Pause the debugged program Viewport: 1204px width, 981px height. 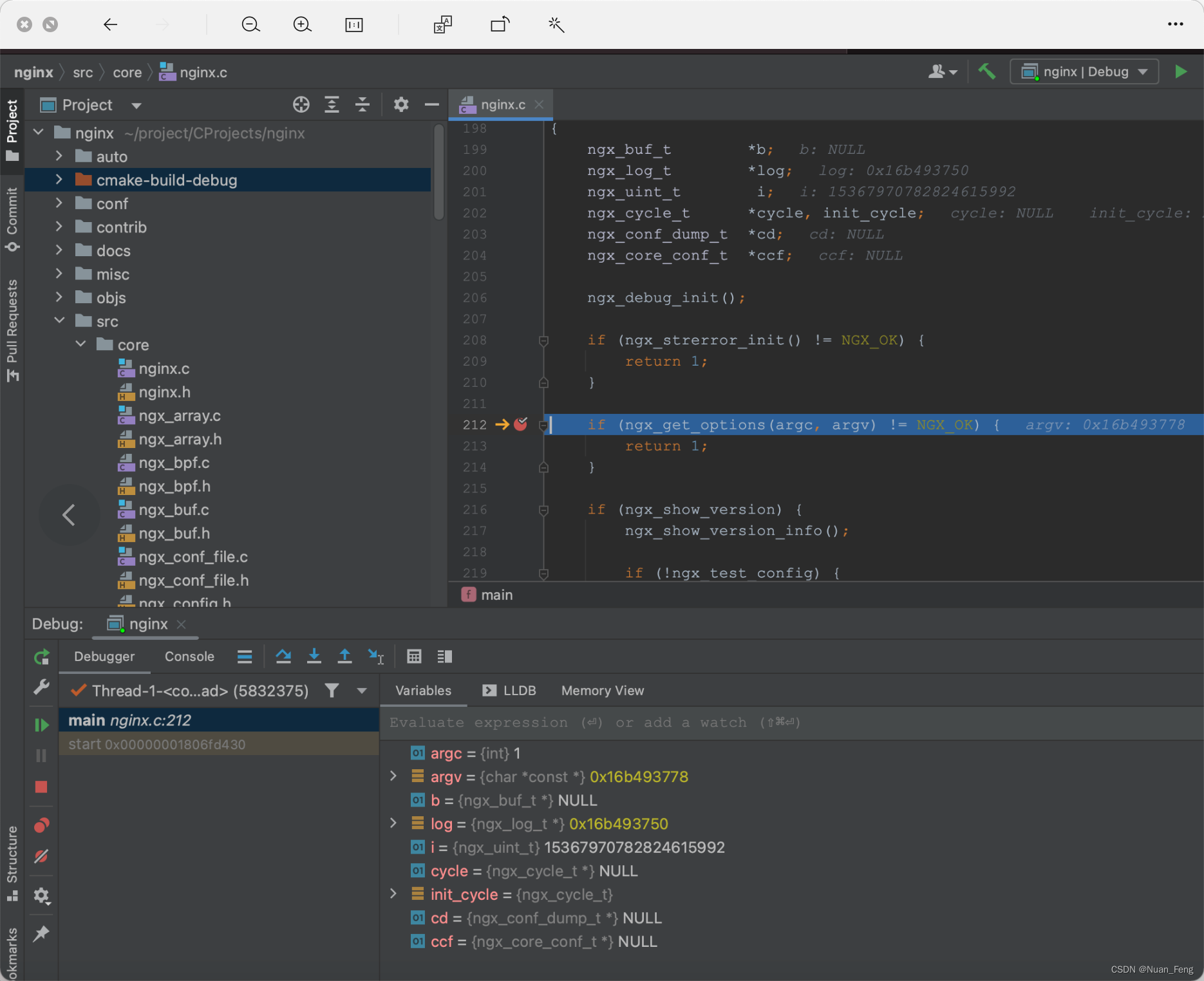pos(41,756)
